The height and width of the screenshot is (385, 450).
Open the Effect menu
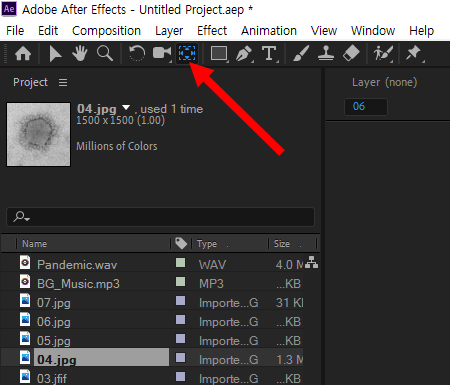click(212, 31)
